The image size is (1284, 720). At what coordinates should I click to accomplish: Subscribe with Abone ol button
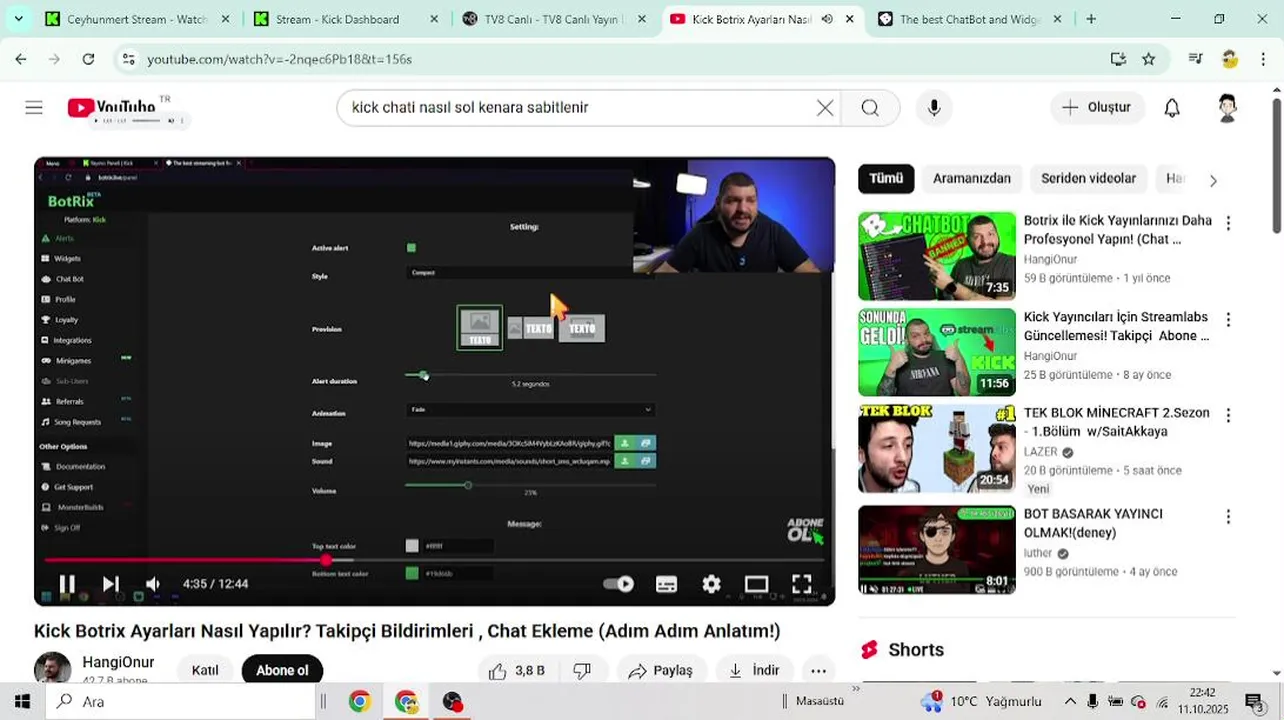pyautogui.click(x=282, y=670)
